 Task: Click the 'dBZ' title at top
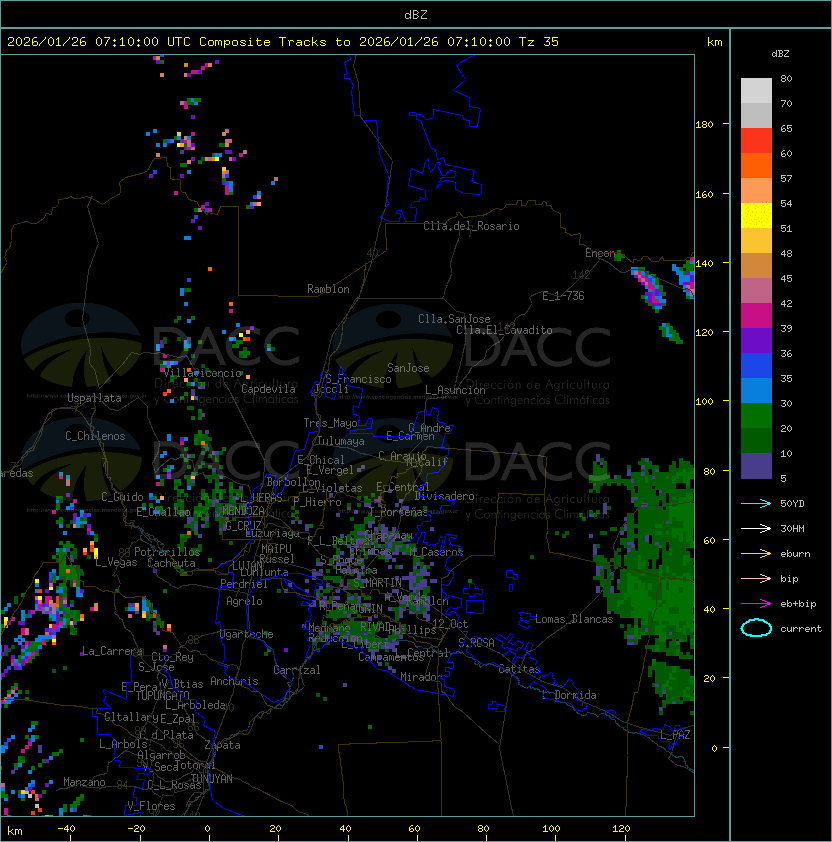pos(416,14)
